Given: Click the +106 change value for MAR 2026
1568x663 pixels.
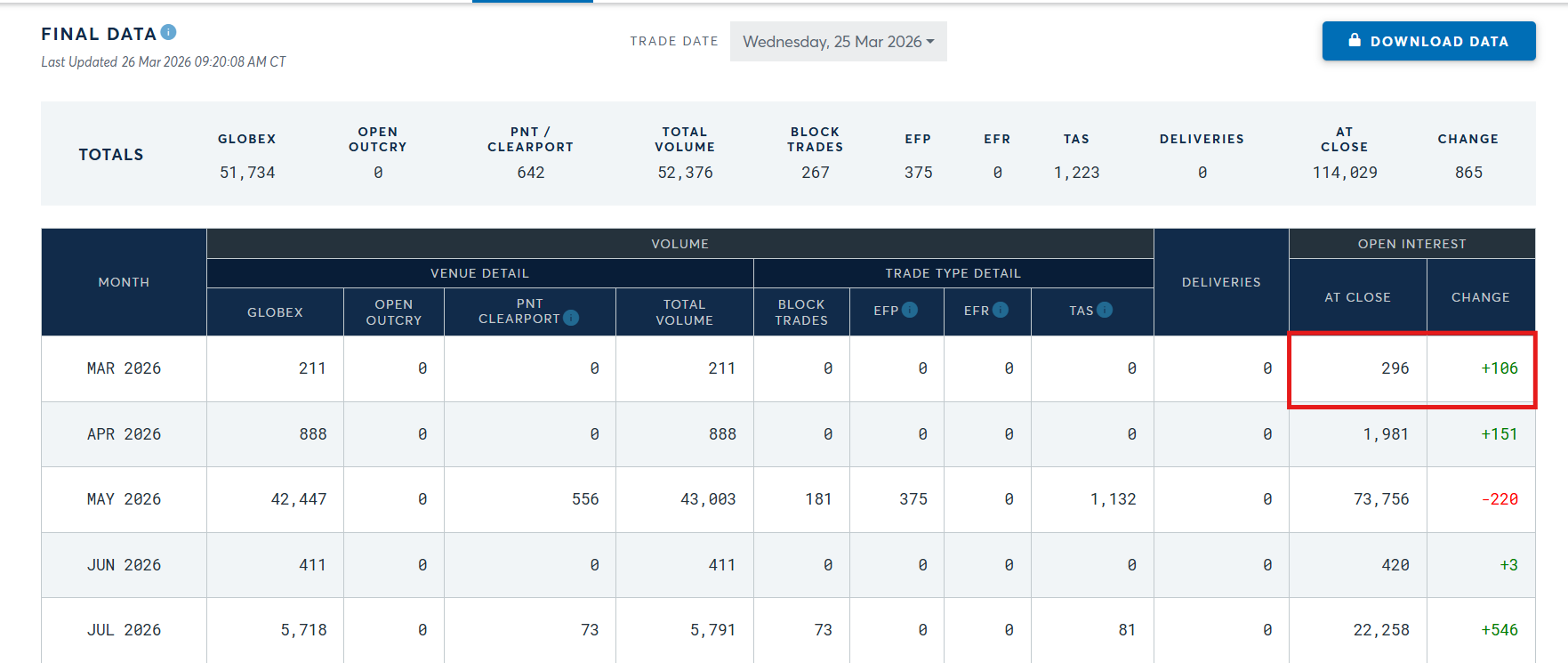Looking at the screenshot, I should (x=1499, y=368).
